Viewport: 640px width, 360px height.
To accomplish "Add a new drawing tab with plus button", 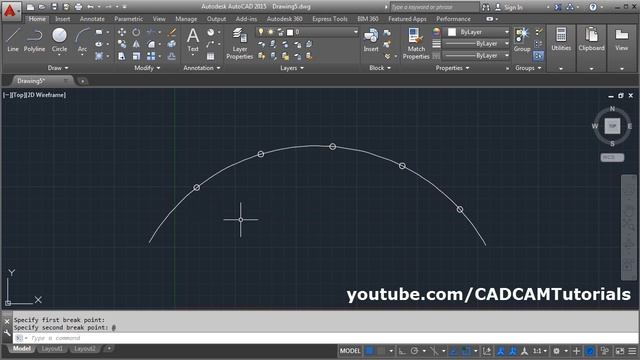I will [x=82, y=81].
